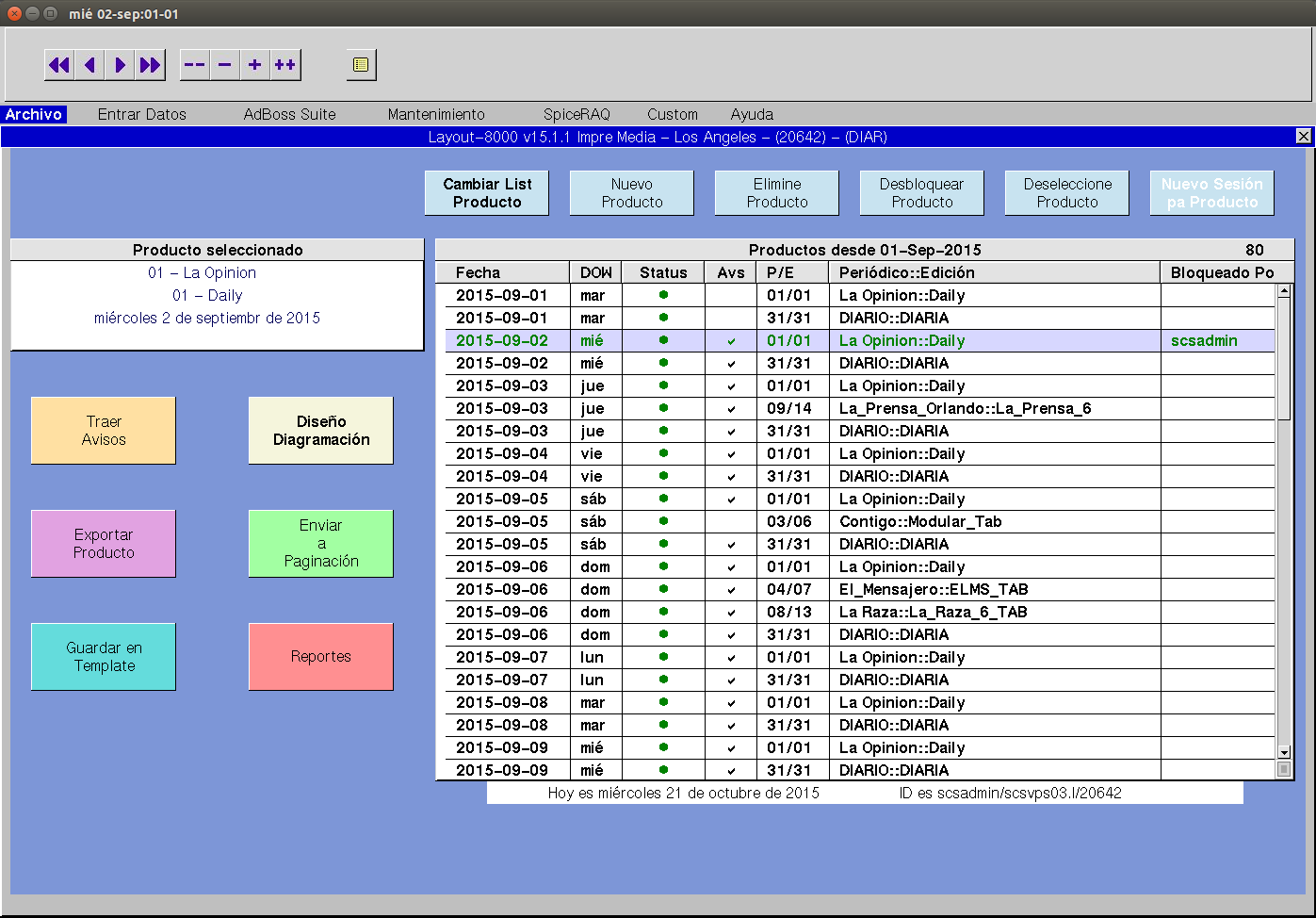Image resolution: width=1316 pixels, height=918 pixels.
Task: Click the double-left rewind arrow icon
Action: coord(59,65)
